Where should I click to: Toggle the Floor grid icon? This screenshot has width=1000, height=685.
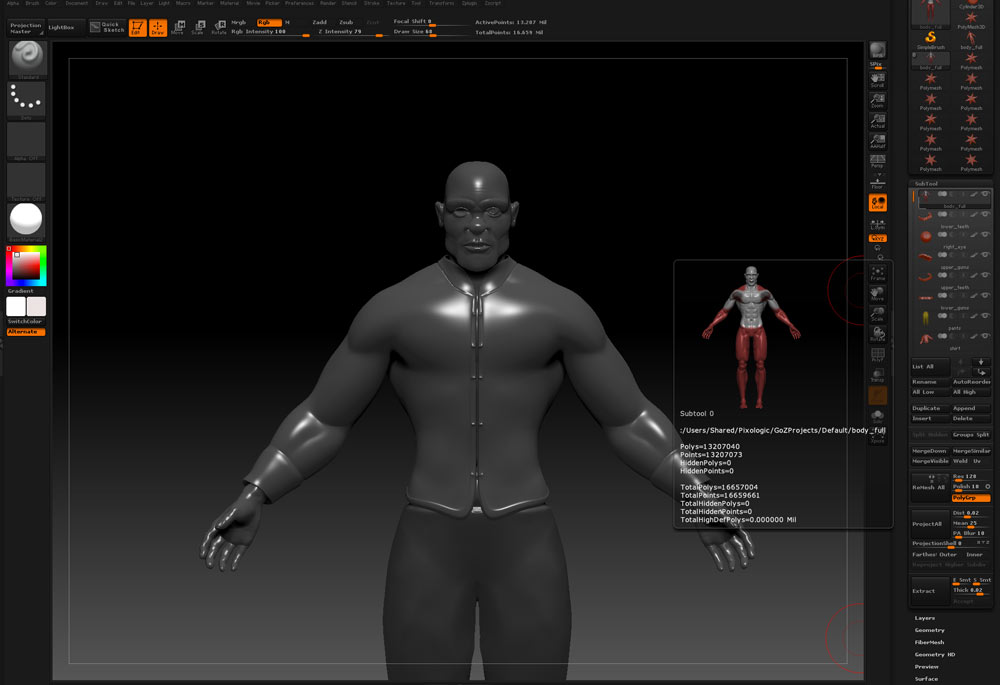878,182
